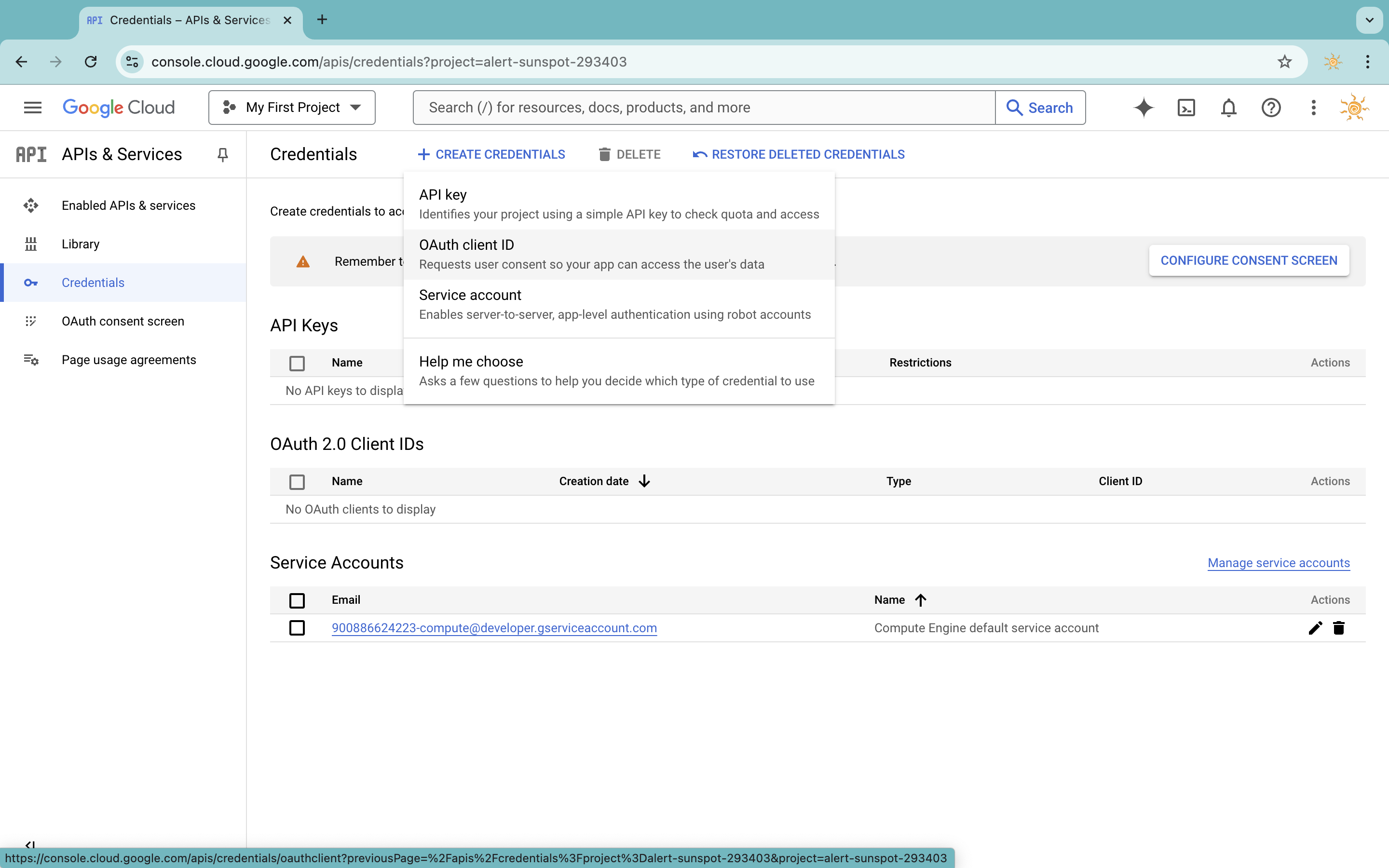Pin APIs & Services to the navigation
Screen dimensions: 1389x868
click(x=223, y=154)
